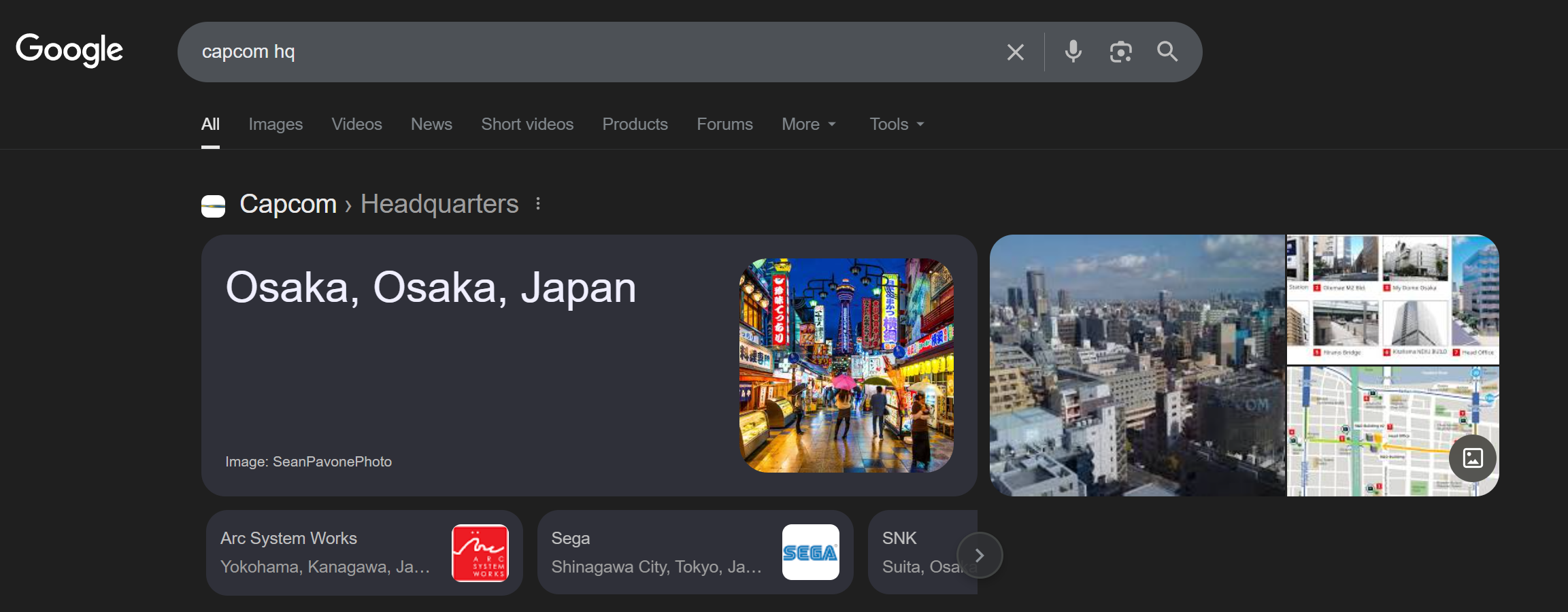
Task: Open the Arc System Works card
Action: point(364,553)
